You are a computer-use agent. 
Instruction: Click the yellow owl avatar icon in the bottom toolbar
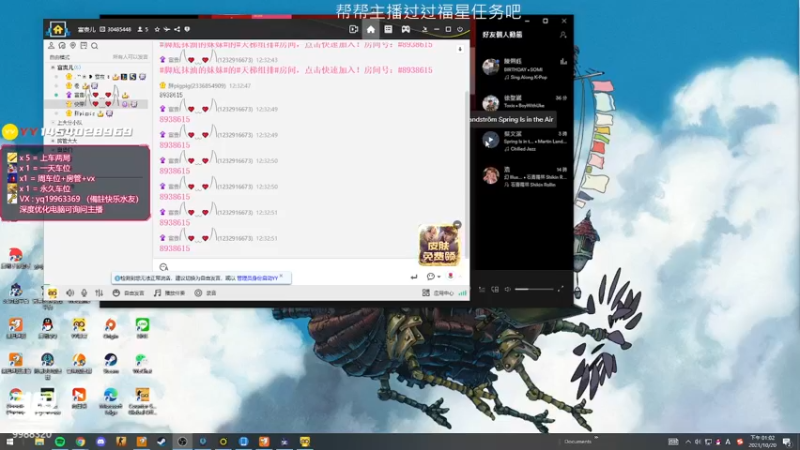pos(53,293)
